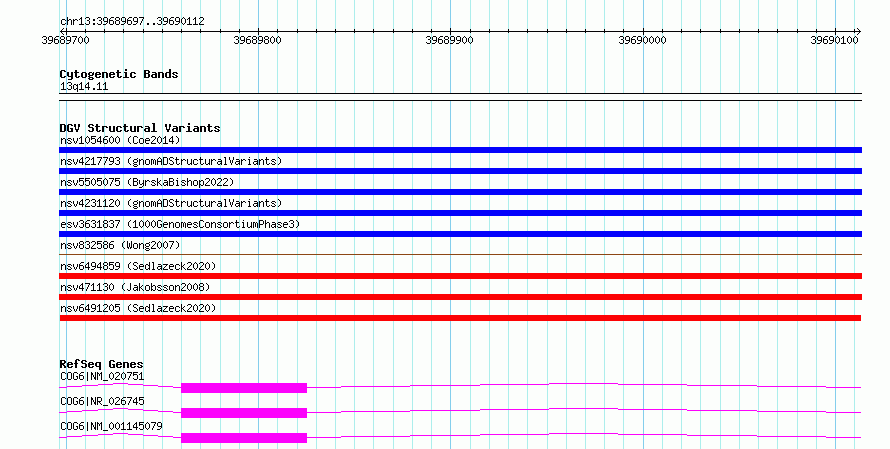The image size is (890, 449).
Task: Select the magenta exon of COG6|NM_020751
Action: pos(244,388)
